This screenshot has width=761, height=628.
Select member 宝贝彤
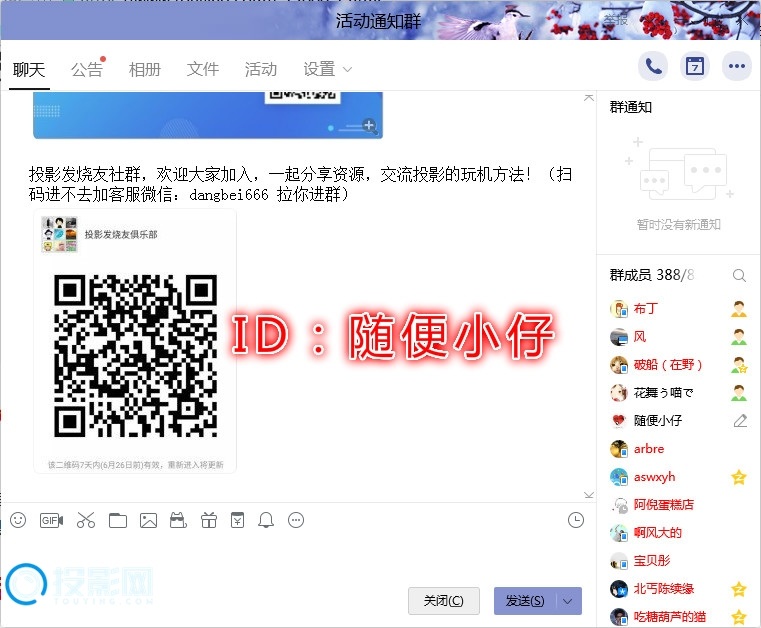tap(652, 561)
